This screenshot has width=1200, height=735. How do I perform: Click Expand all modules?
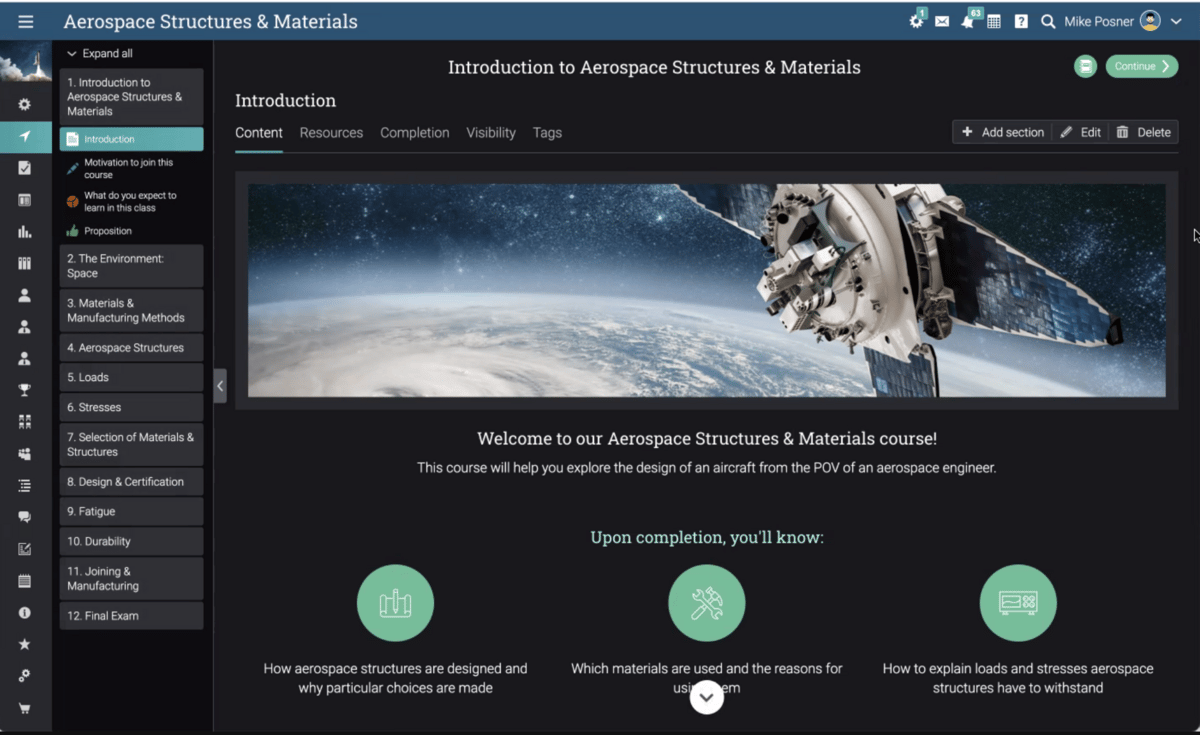[x=99, y=54]
